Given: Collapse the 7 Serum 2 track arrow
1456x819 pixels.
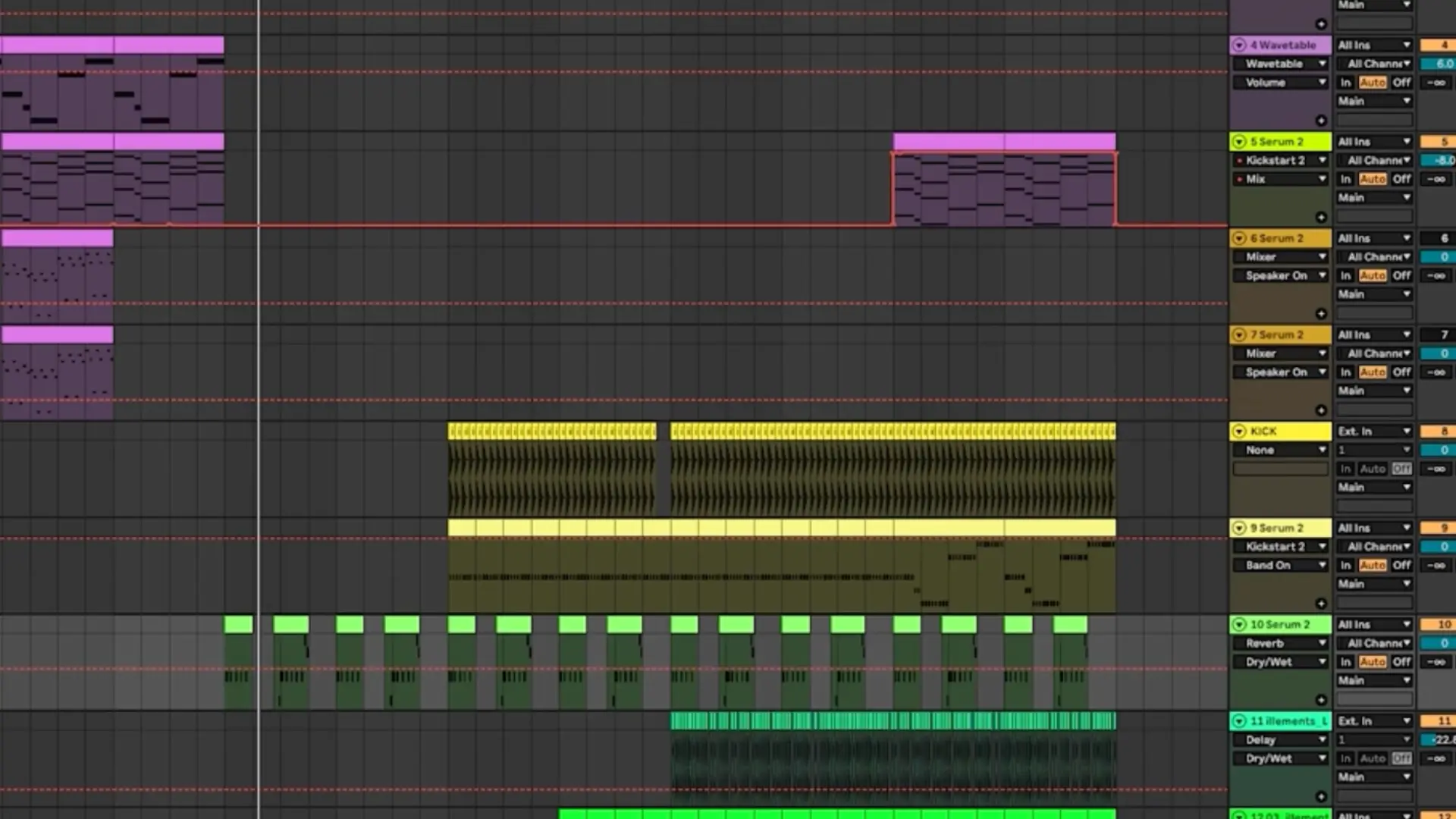Looking at the screenshot, I should coord(1239,334).
